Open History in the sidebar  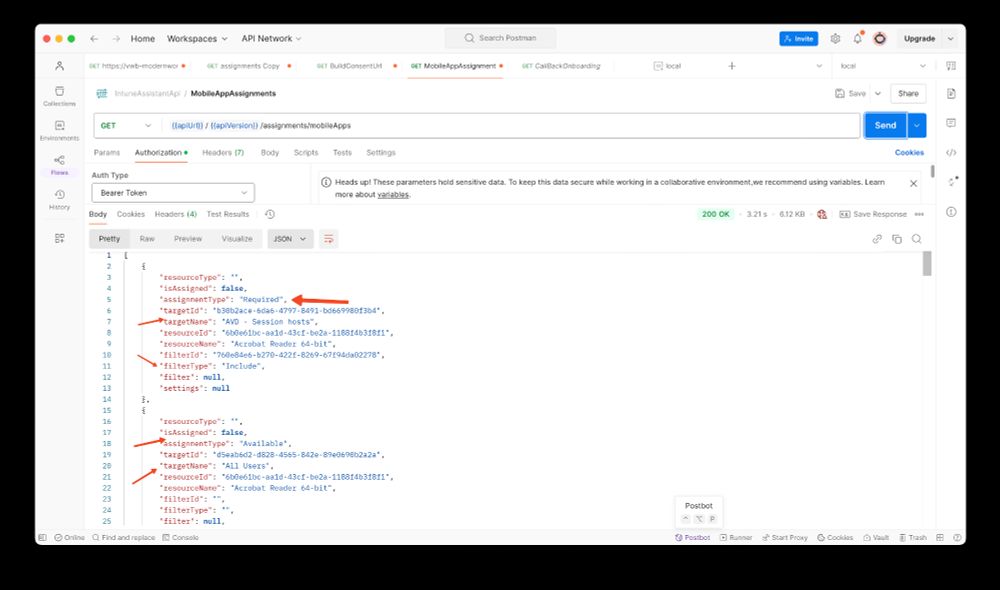[x=59, y=199]
